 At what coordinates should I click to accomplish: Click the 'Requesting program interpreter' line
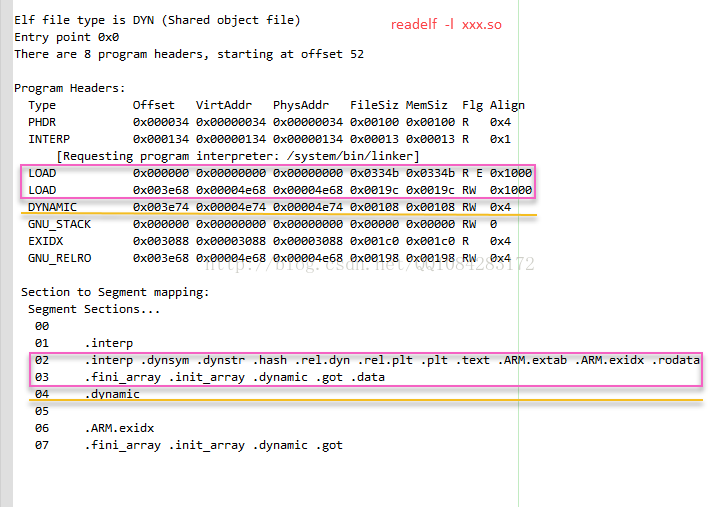[238, 156]
